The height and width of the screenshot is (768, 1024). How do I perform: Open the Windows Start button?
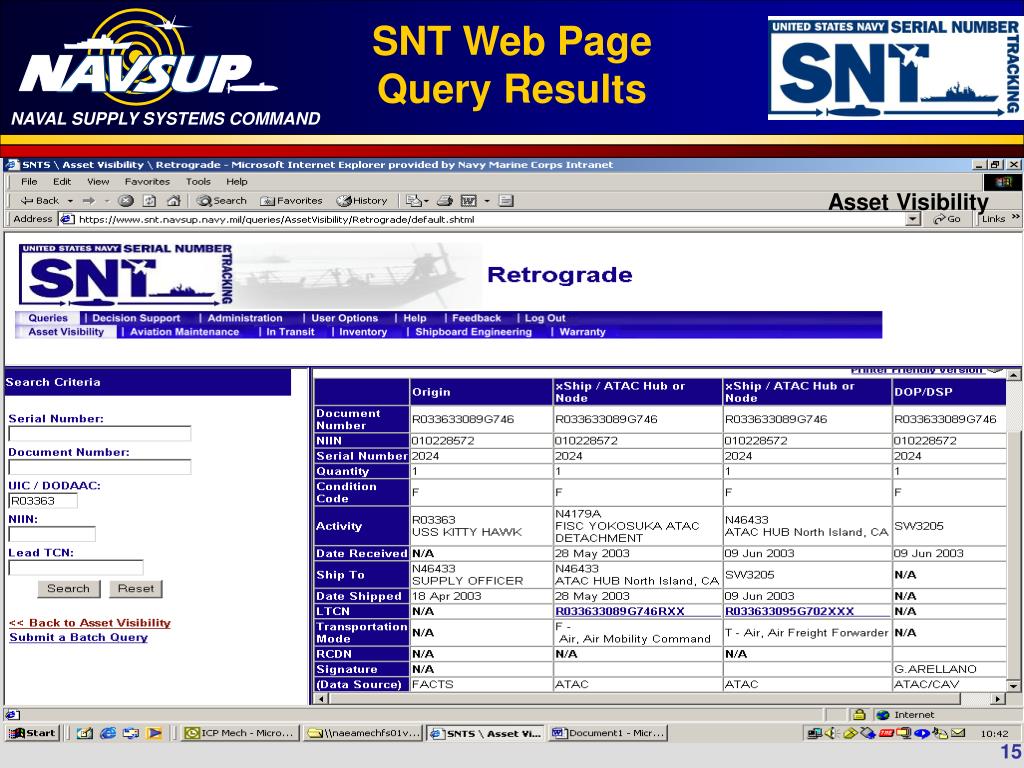(x=32, y=733)
